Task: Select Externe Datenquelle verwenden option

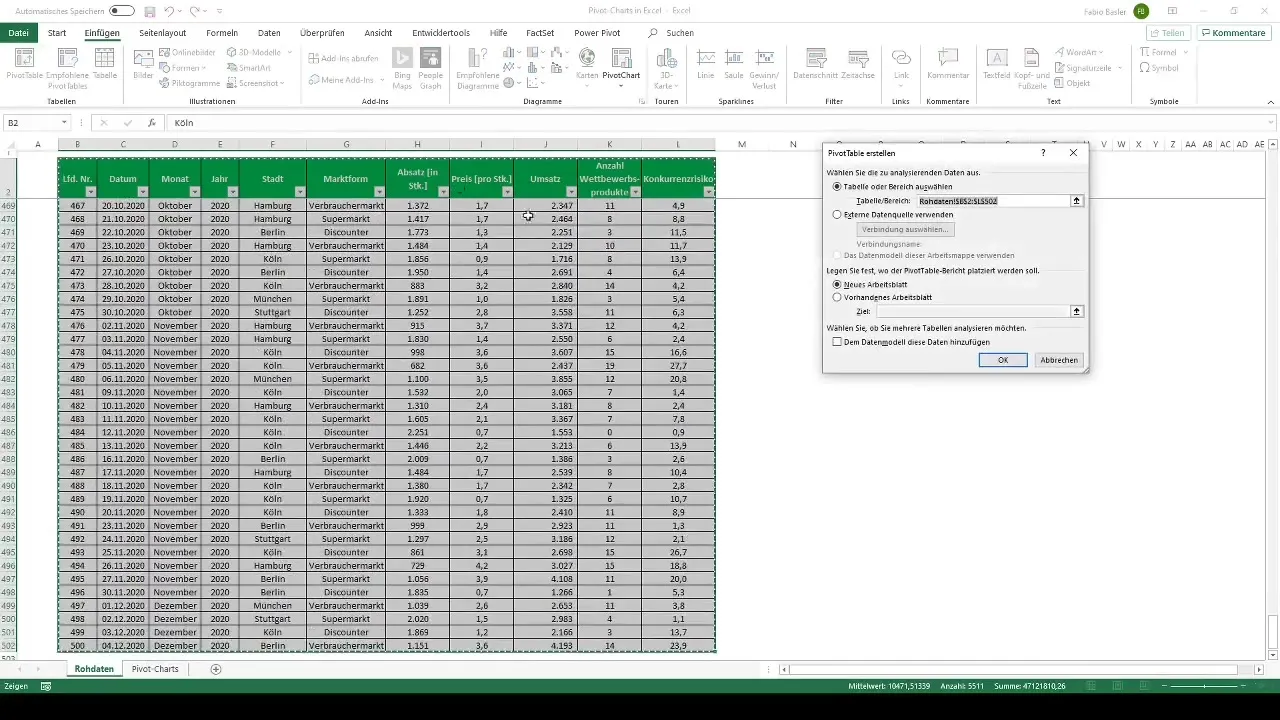Action: click(x=837, y=215)
